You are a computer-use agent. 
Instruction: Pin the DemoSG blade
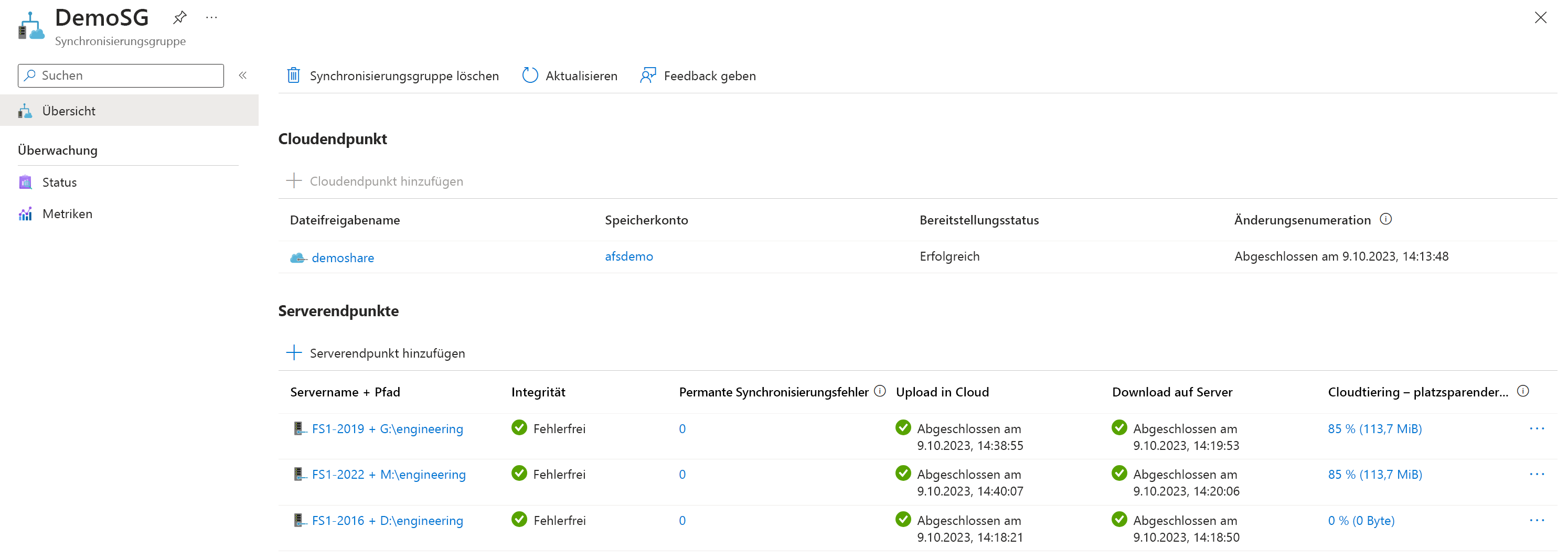[x=179, y=18]
